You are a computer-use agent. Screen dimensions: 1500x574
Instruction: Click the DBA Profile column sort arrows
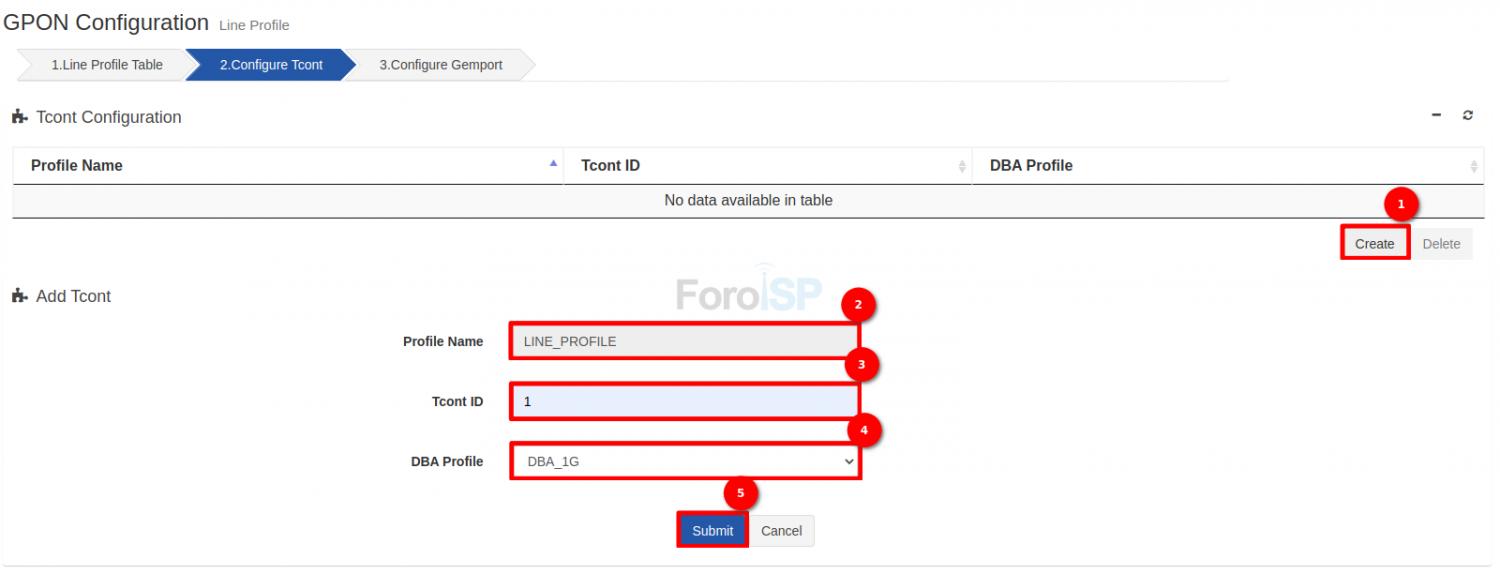point(1473,166)
